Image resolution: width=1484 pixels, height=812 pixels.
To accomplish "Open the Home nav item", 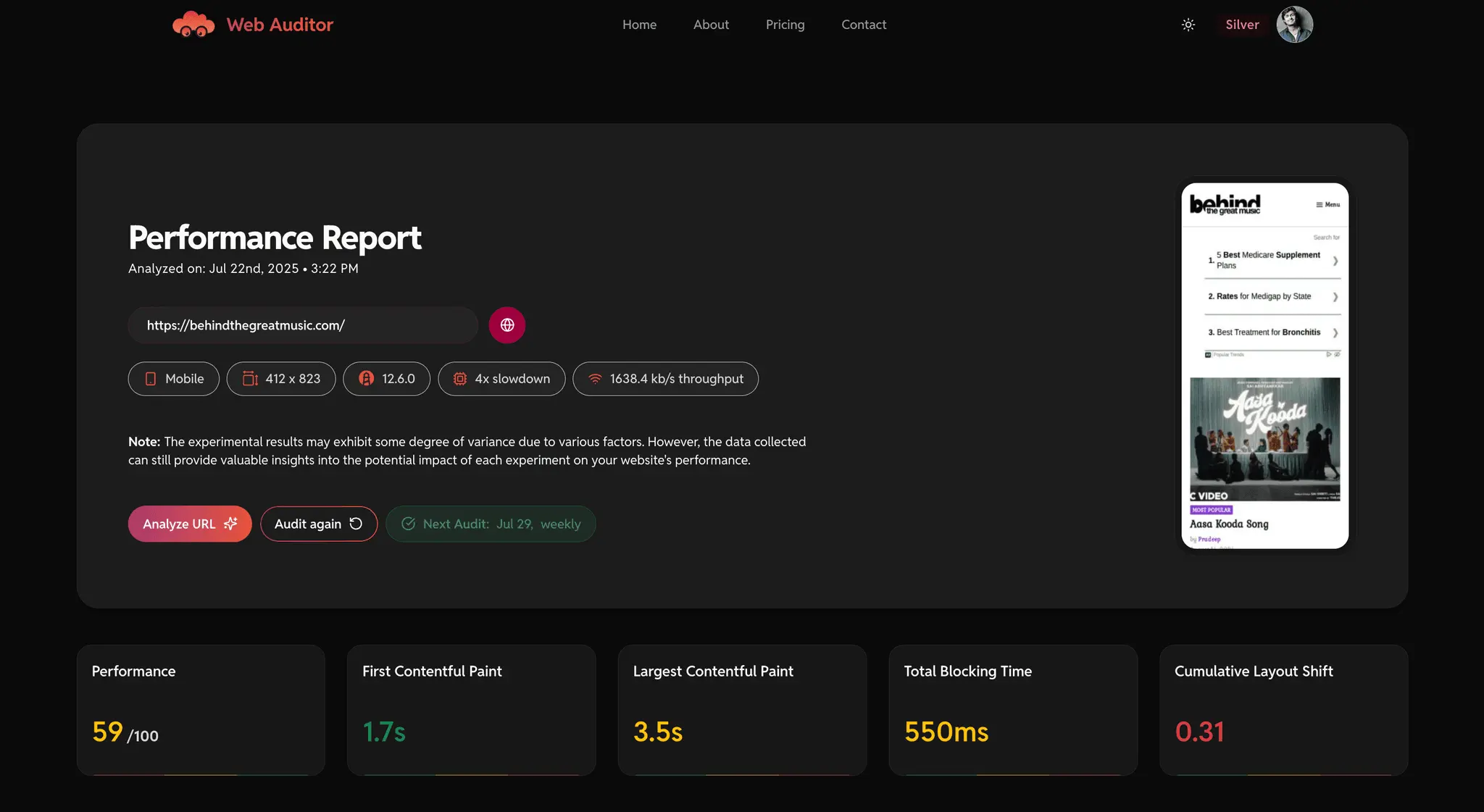I will 639,25.
